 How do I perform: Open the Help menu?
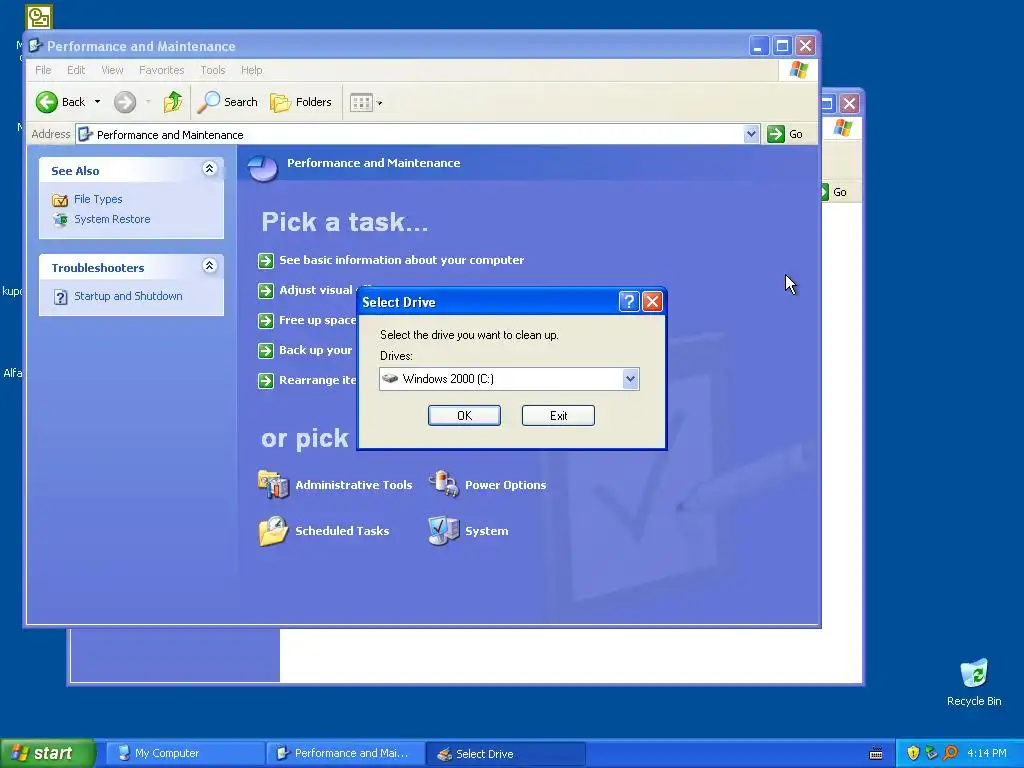click(x=251, y=70)
